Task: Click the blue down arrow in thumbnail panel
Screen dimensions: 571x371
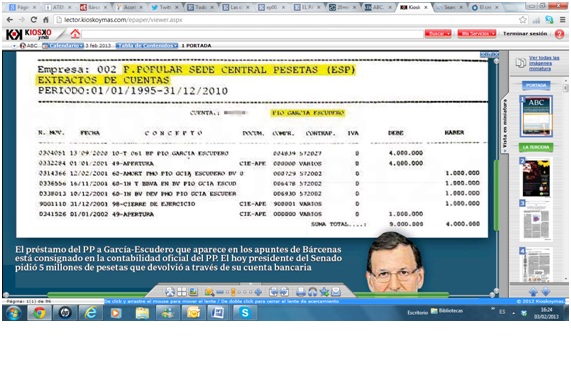Action: [x=546, y=292]
